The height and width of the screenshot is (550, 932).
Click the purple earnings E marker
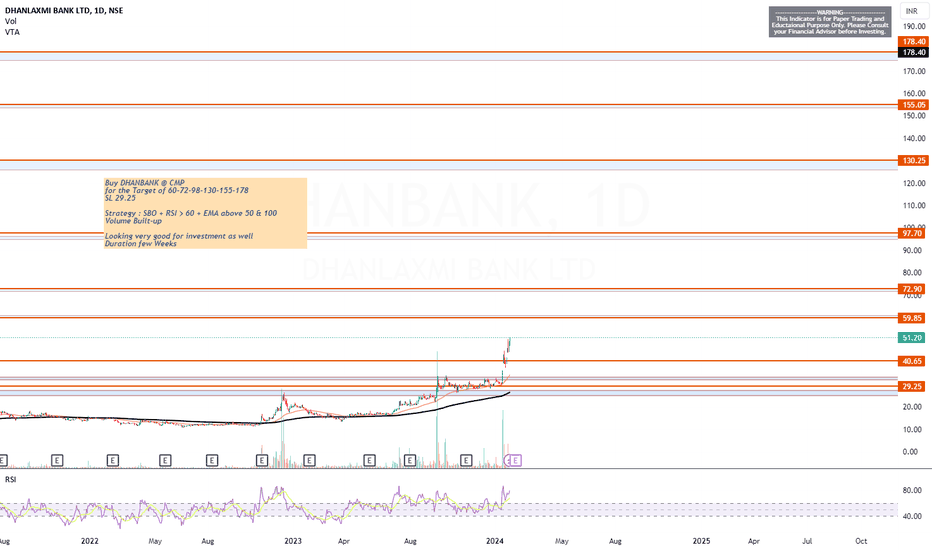[515, 460]
